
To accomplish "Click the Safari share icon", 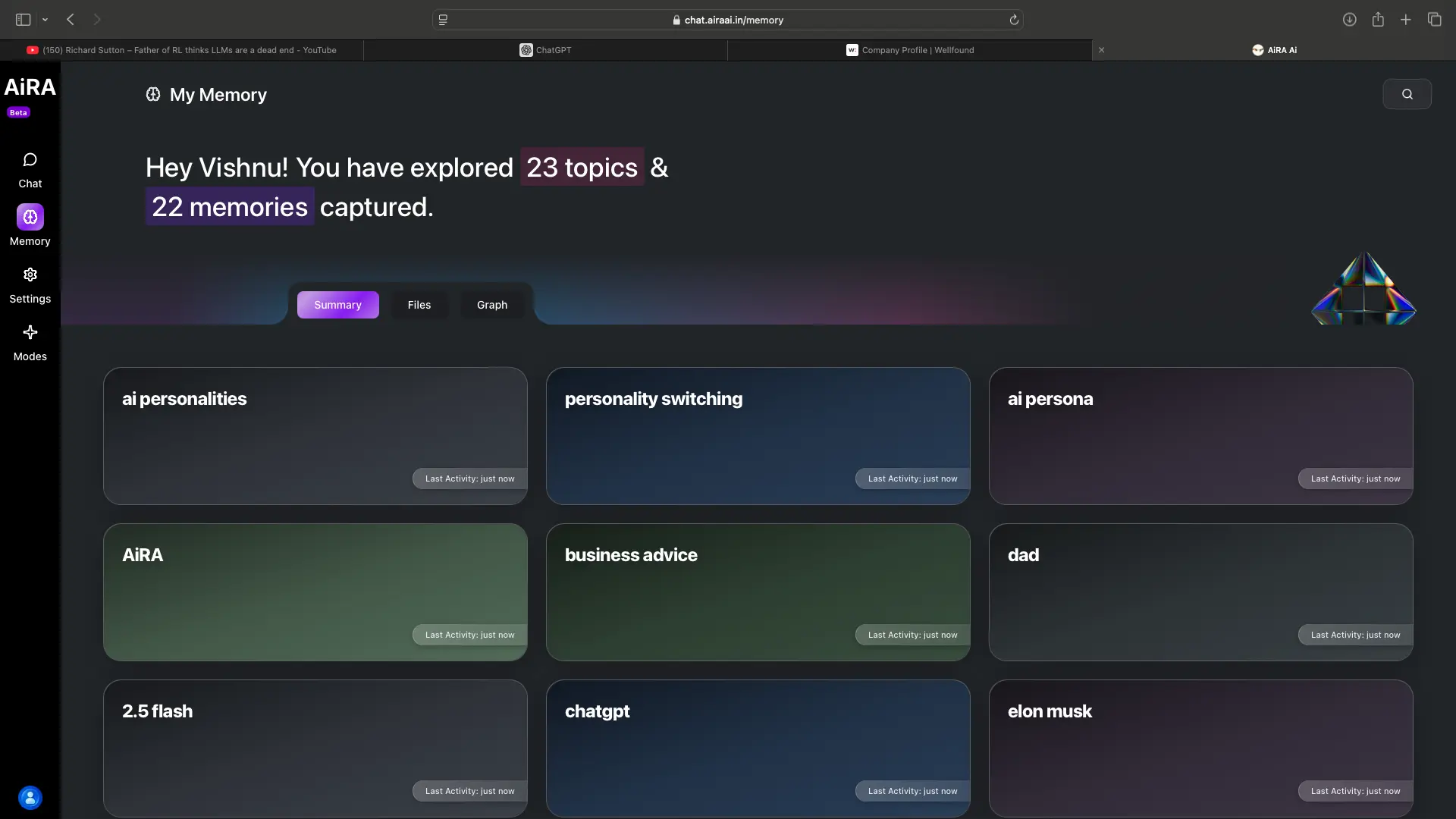I will point(1378,20).
